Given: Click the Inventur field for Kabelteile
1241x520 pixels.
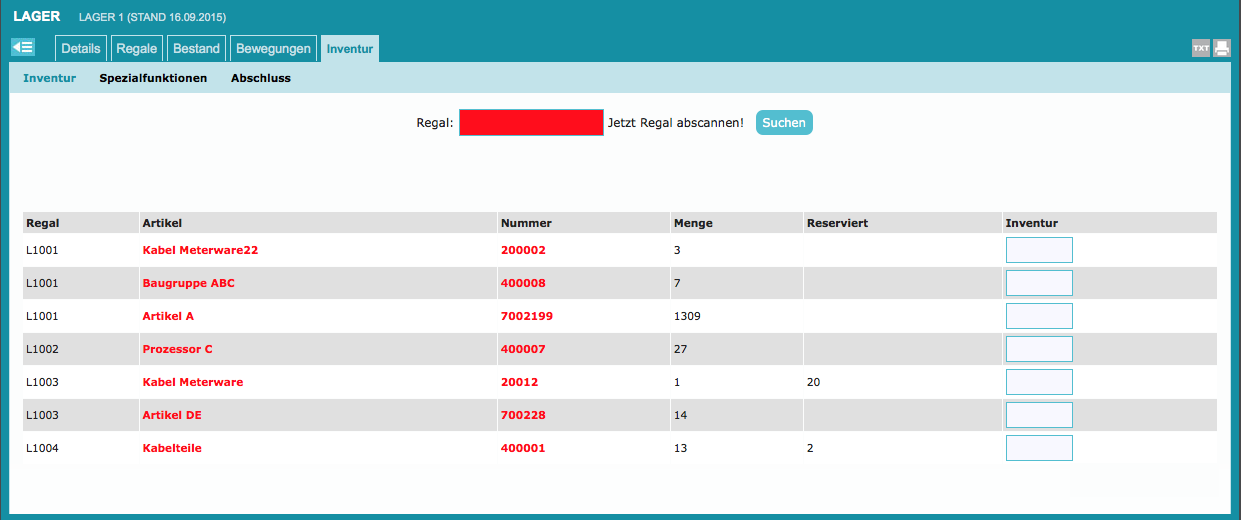Looking at the screenshot, I should coord(1039,448).
